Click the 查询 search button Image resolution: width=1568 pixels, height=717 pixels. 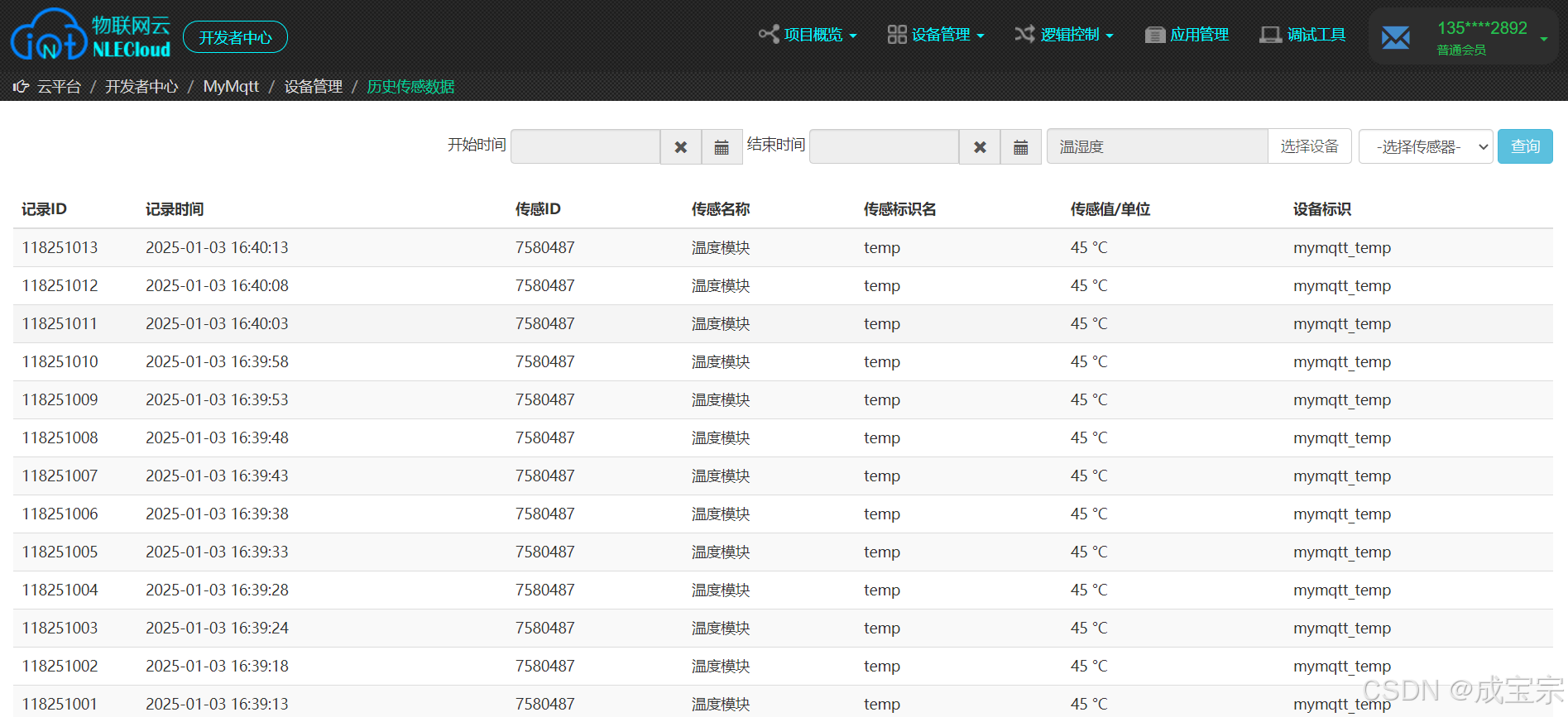pos(1525,146)
